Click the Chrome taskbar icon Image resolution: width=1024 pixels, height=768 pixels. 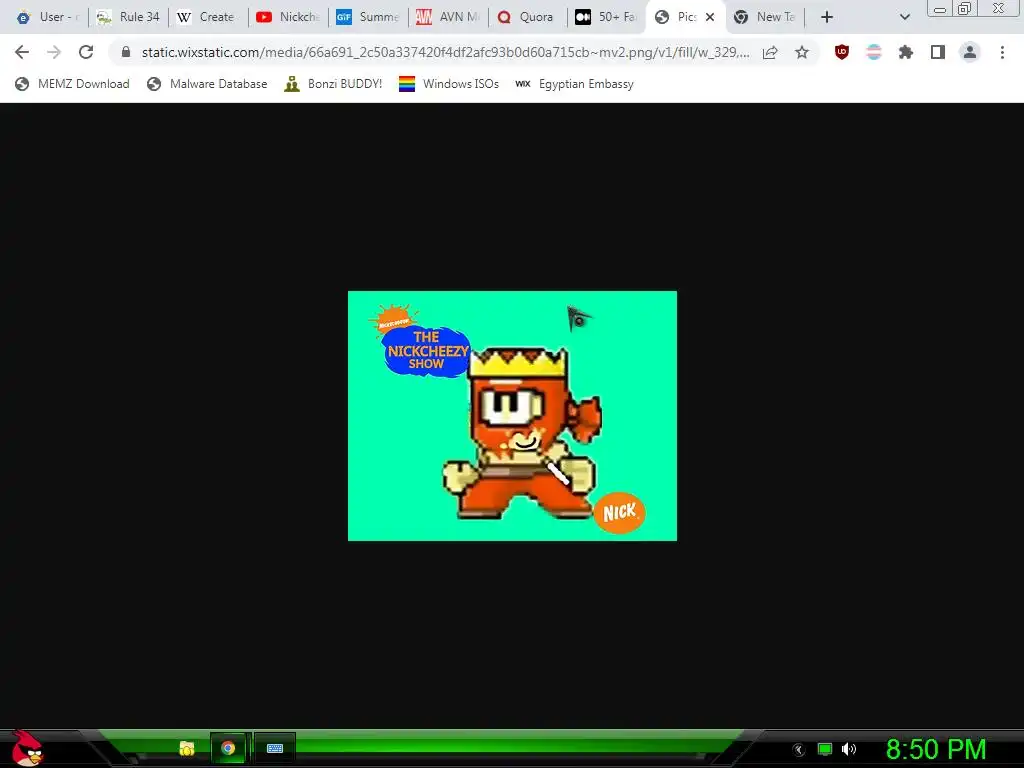point(228,748)
